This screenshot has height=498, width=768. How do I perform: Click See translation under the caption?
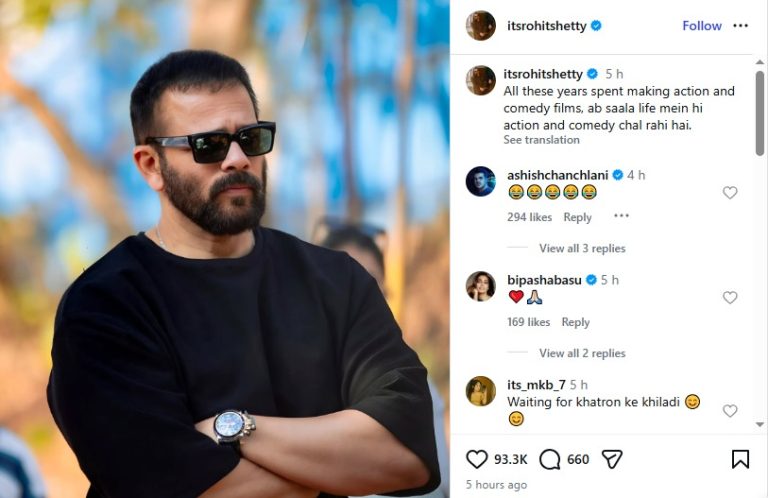541,140
